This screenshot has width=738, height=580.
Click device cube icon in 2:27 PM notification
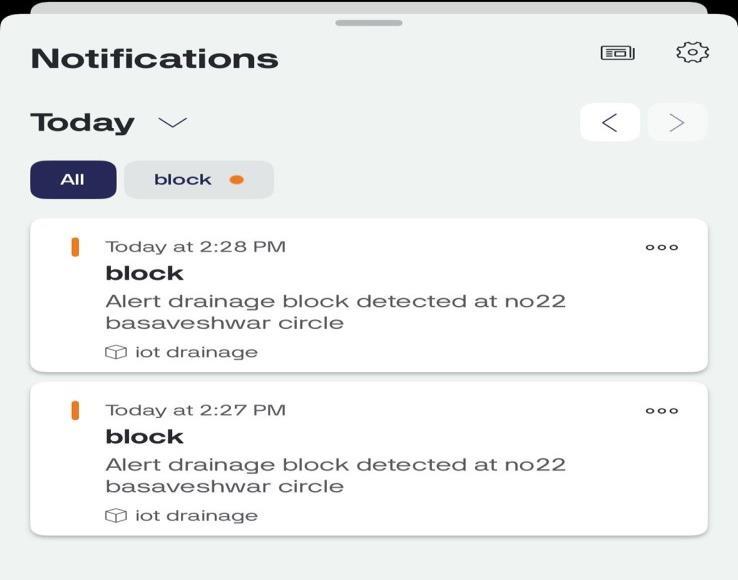pyautogui.click(x=116, y=516)
